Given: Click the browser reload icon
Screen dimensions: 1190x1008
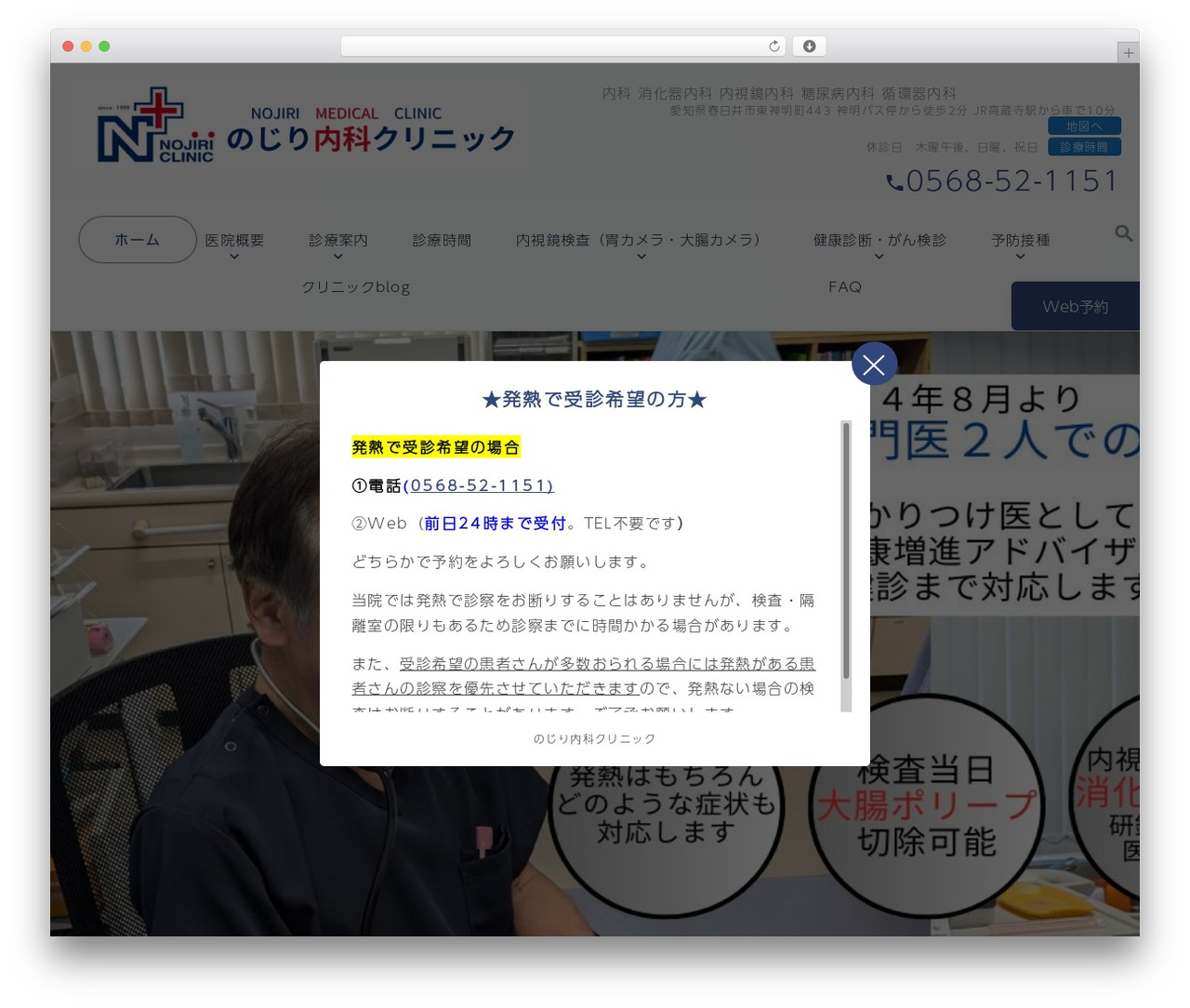Looking at the screenshot, I should pos(773,46).
